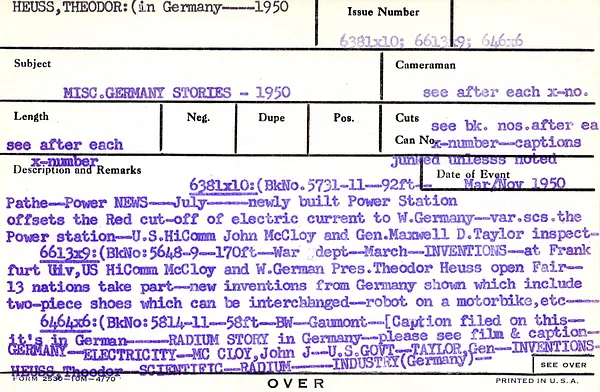The width and height of the screenshot is (600, 392).
Task: Click the Subject field label
Action: 32,64
